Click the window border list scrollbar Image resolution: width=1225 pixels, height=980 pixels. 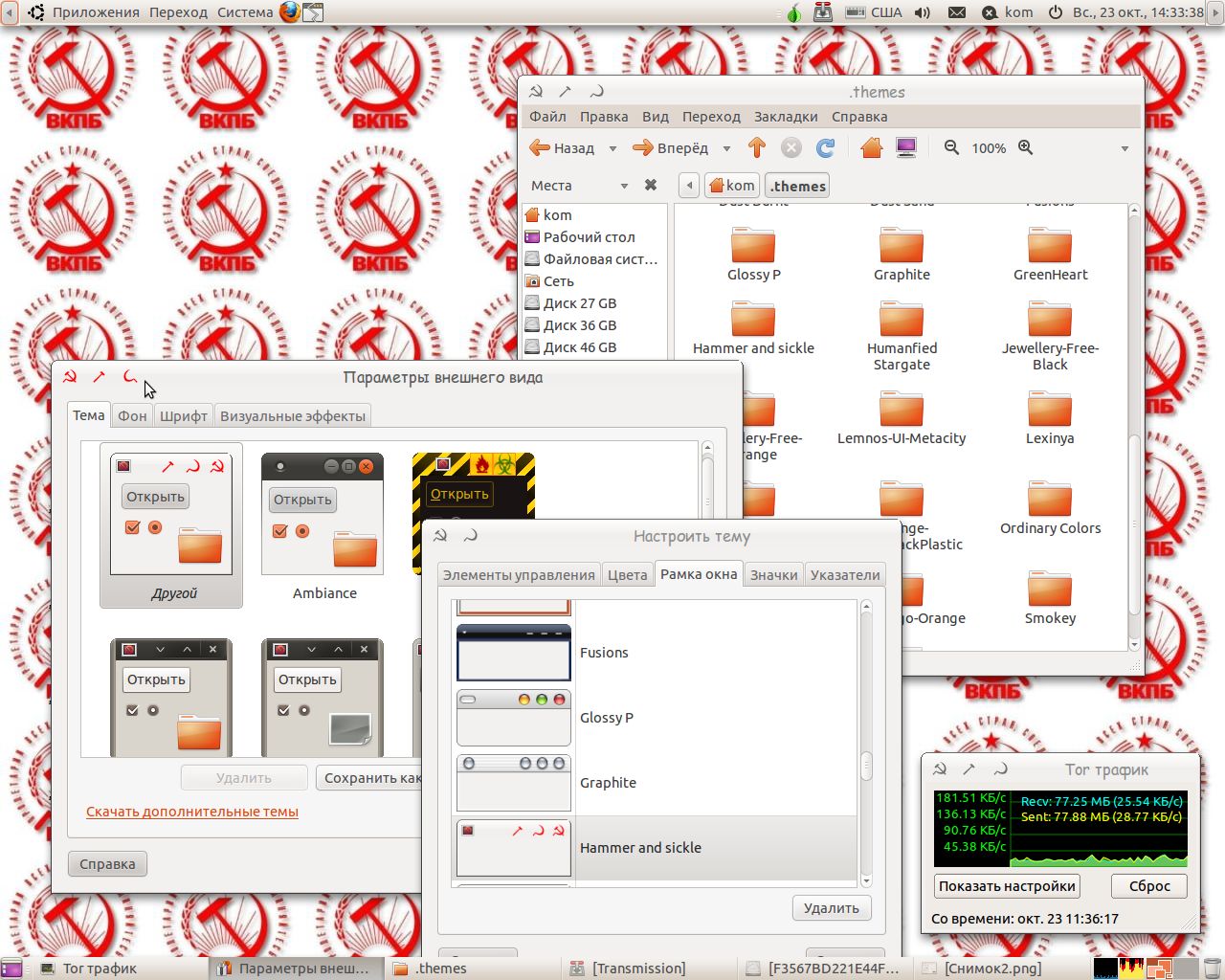pyautogui.click(x=866, y=766)
